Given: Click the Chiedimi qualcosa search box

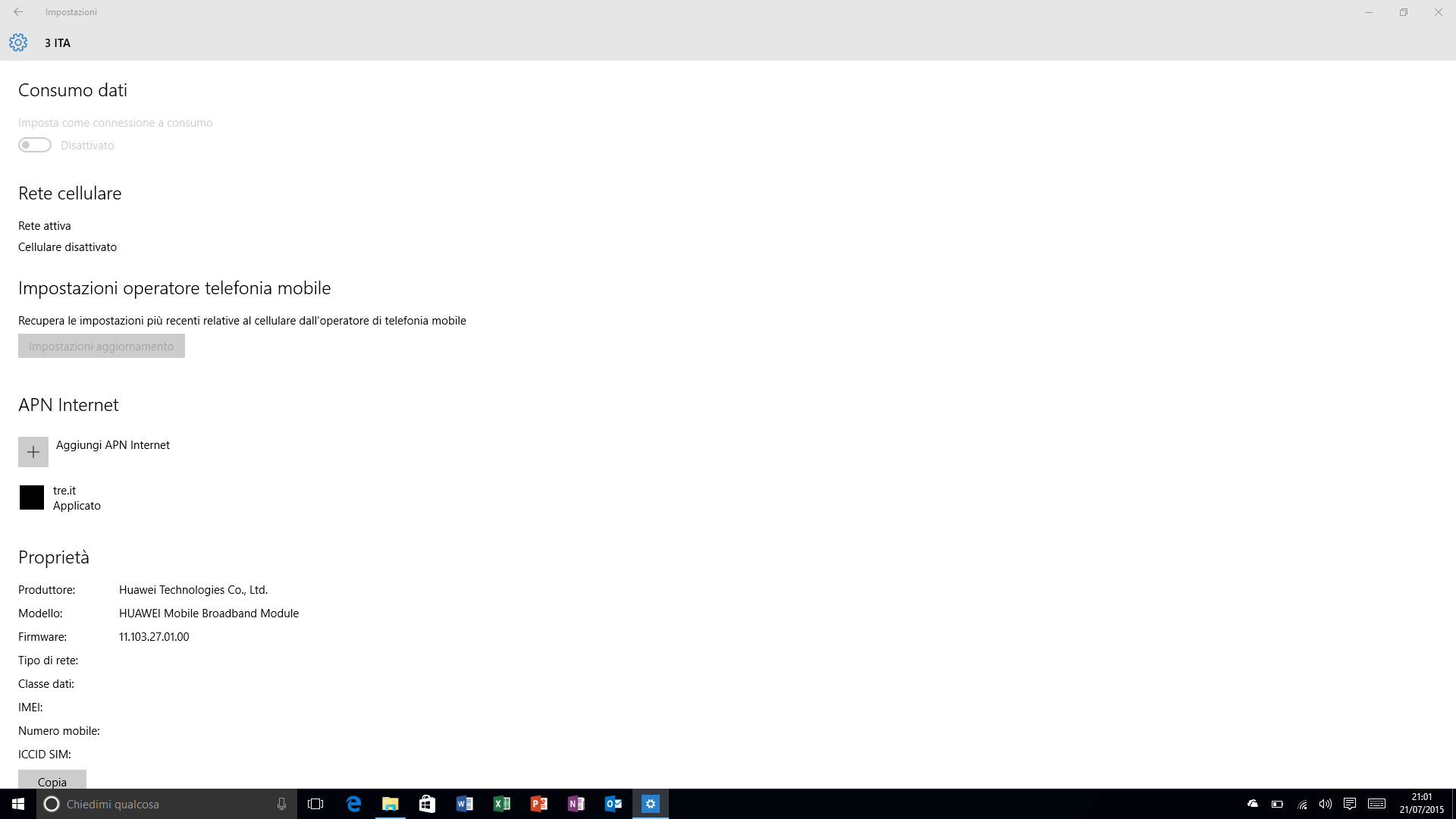Looking at the screenshot, I should pos(166,804).
